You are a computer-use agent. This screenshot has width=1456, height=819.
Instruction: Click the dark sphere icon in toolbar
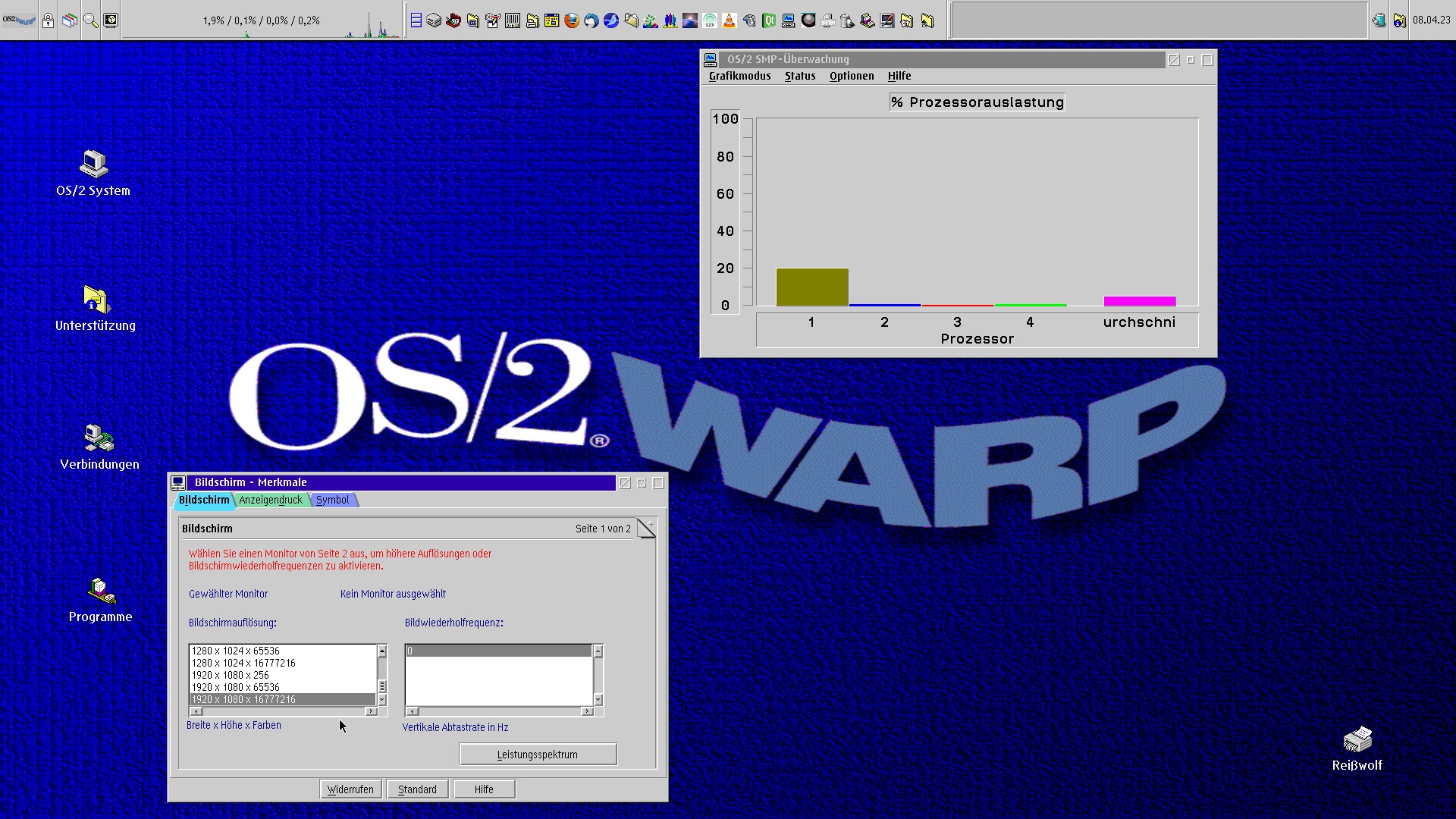[x=808, y=20]
